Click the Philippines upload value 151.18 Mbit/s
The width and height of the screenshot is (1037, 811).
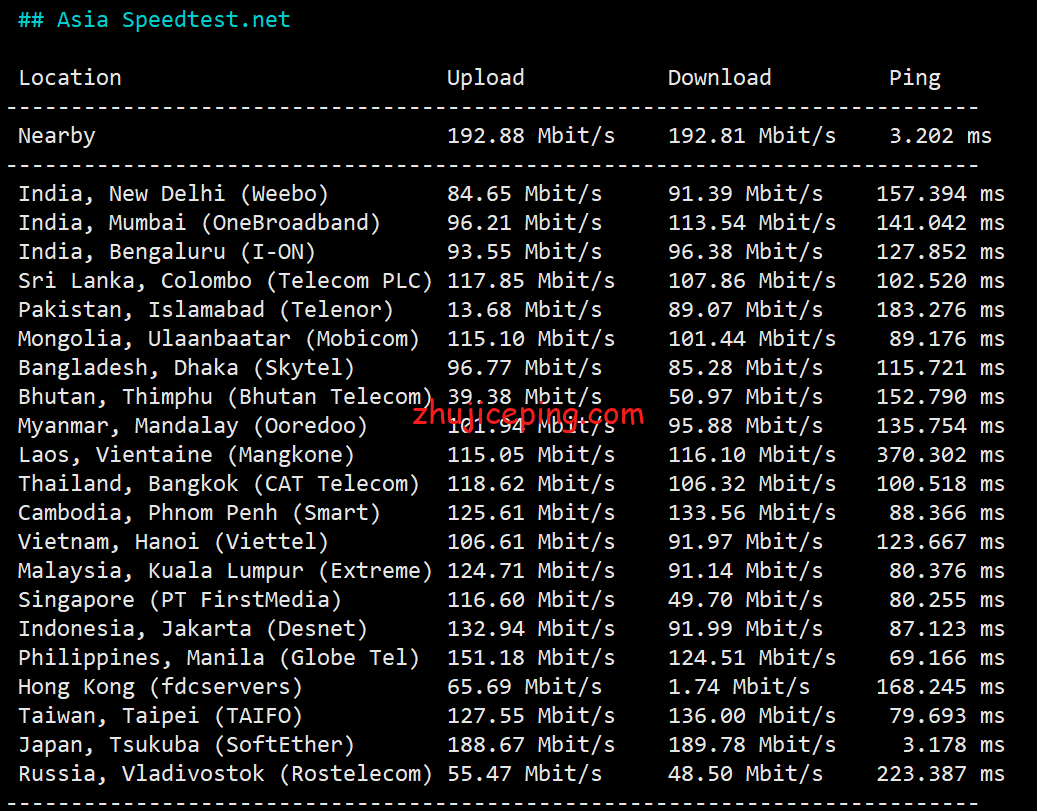point(530,658)
